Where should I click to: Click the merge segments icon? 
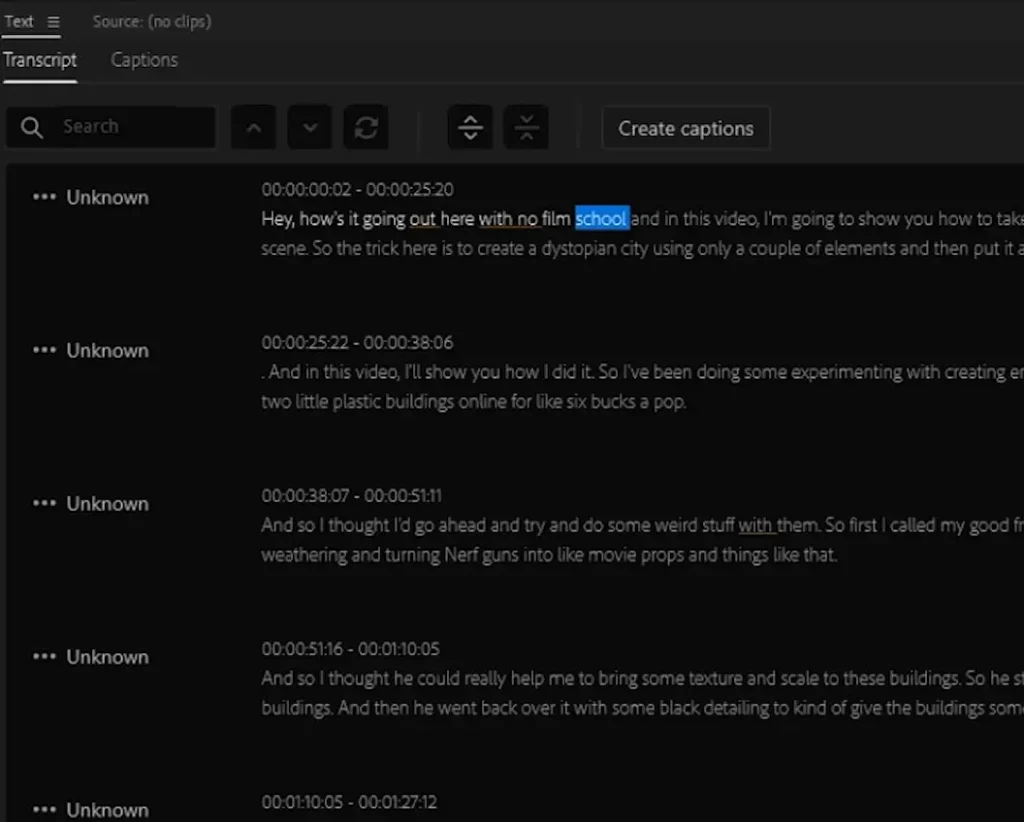526,128
